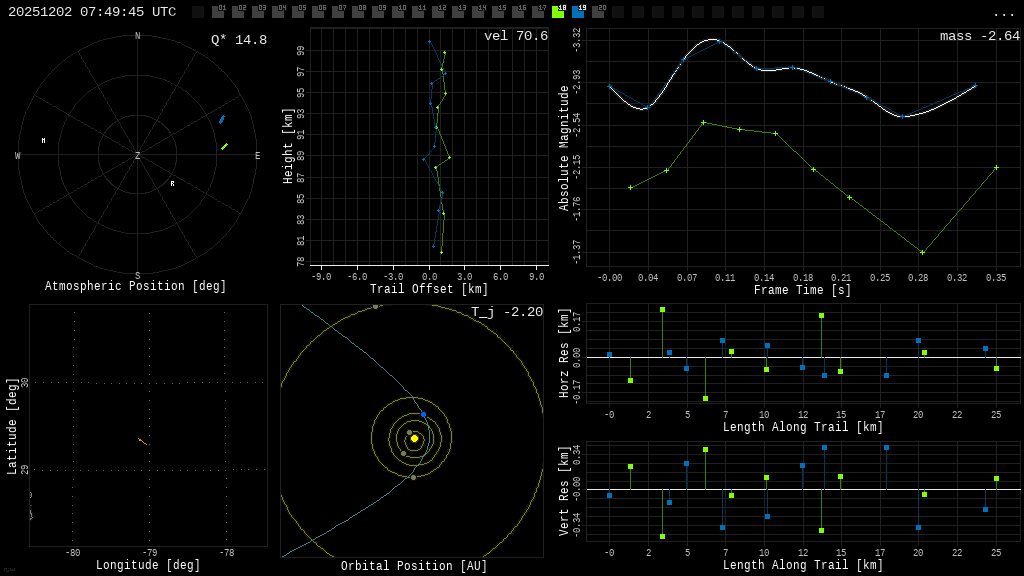
Task: Click the green meteor streak in atmospheric plot
Action: coord(224,146)
